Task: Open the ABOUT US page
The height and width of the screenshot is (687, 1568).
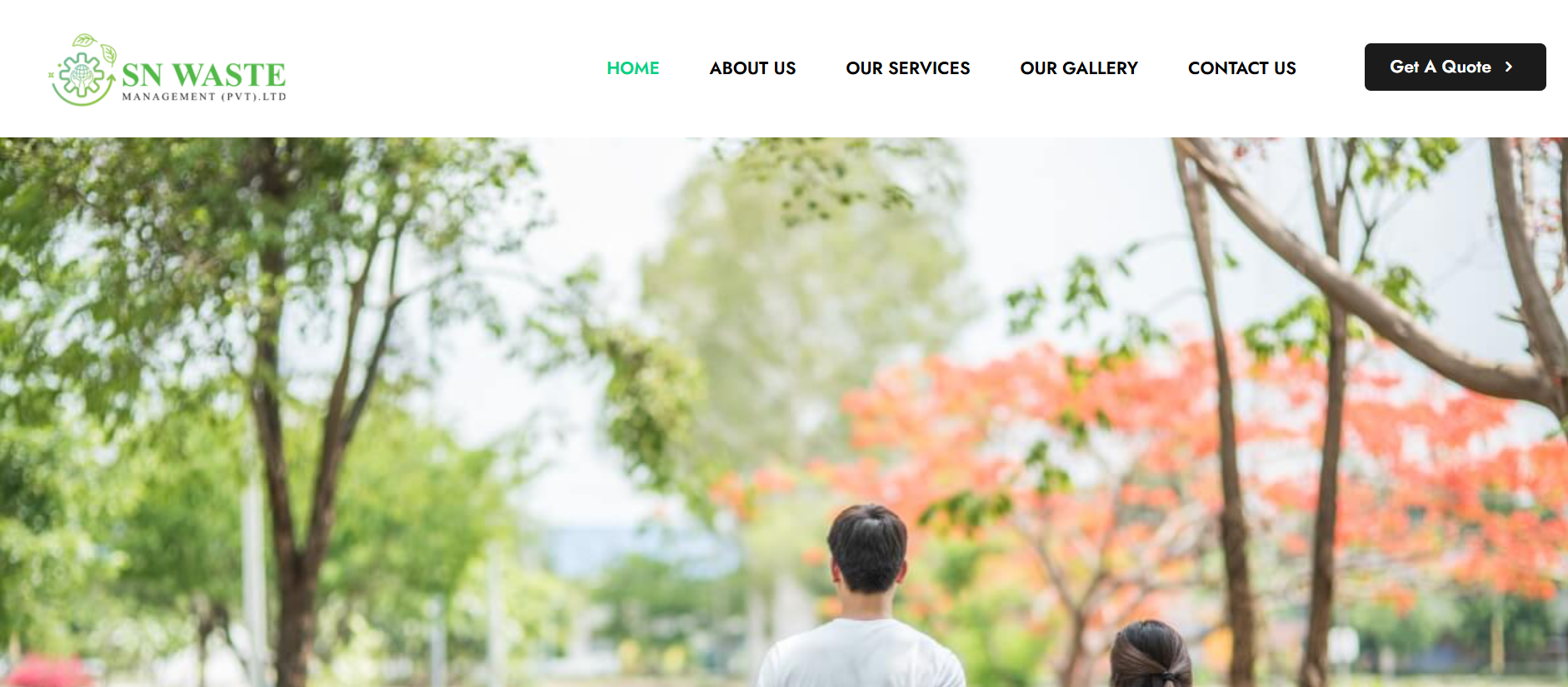Action: click(752, 68)
